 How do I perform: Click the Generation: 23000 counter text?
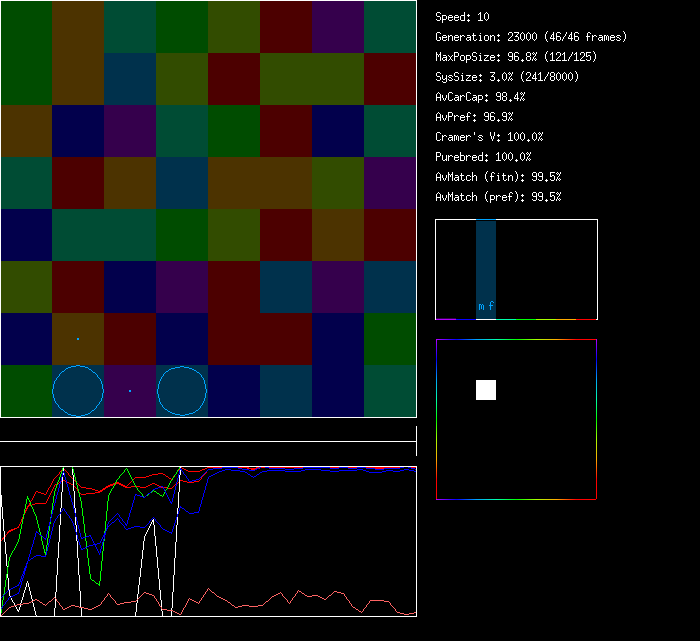click(531, 37)
